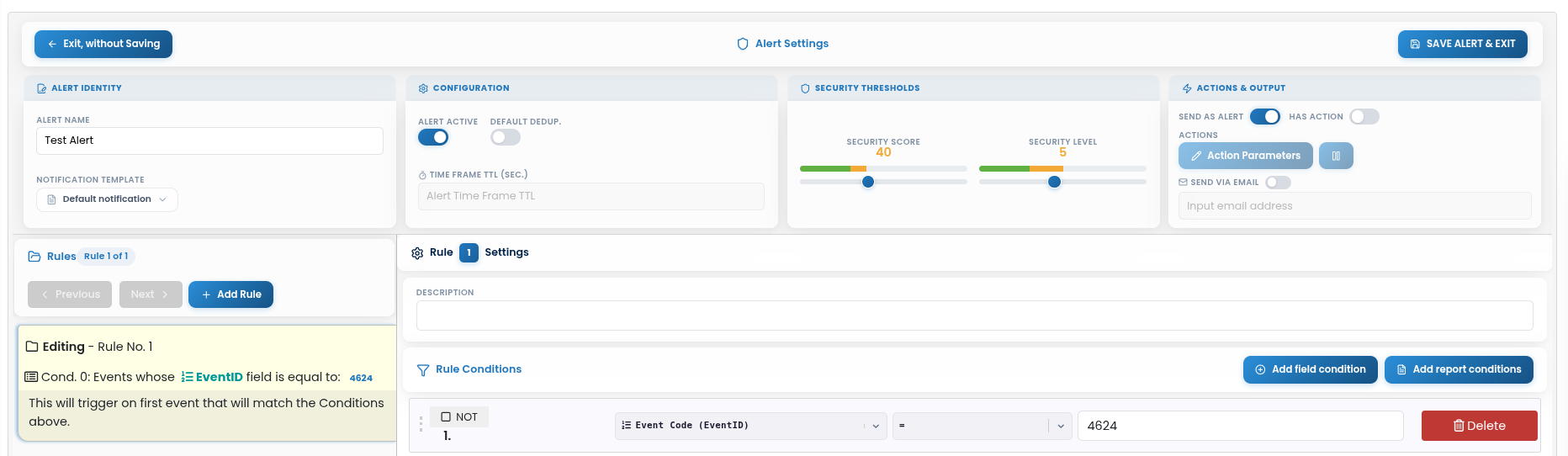Screen dimensions: 1568x456
Task: Click the Configuration gear icon
Action: tap(423, 88)
